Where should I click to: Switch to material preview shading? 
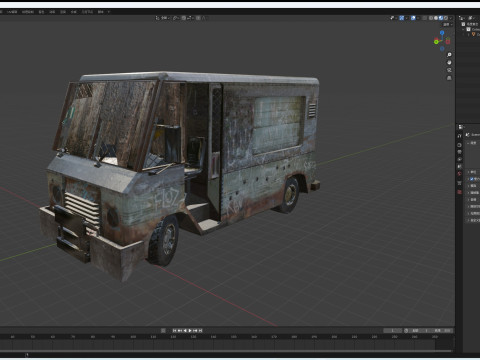[441, 18]
